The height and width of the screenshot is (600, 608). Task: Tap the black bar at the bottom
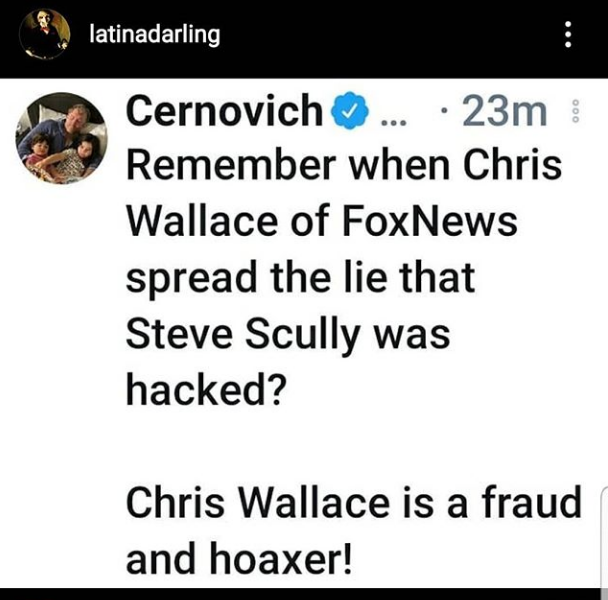304,594
